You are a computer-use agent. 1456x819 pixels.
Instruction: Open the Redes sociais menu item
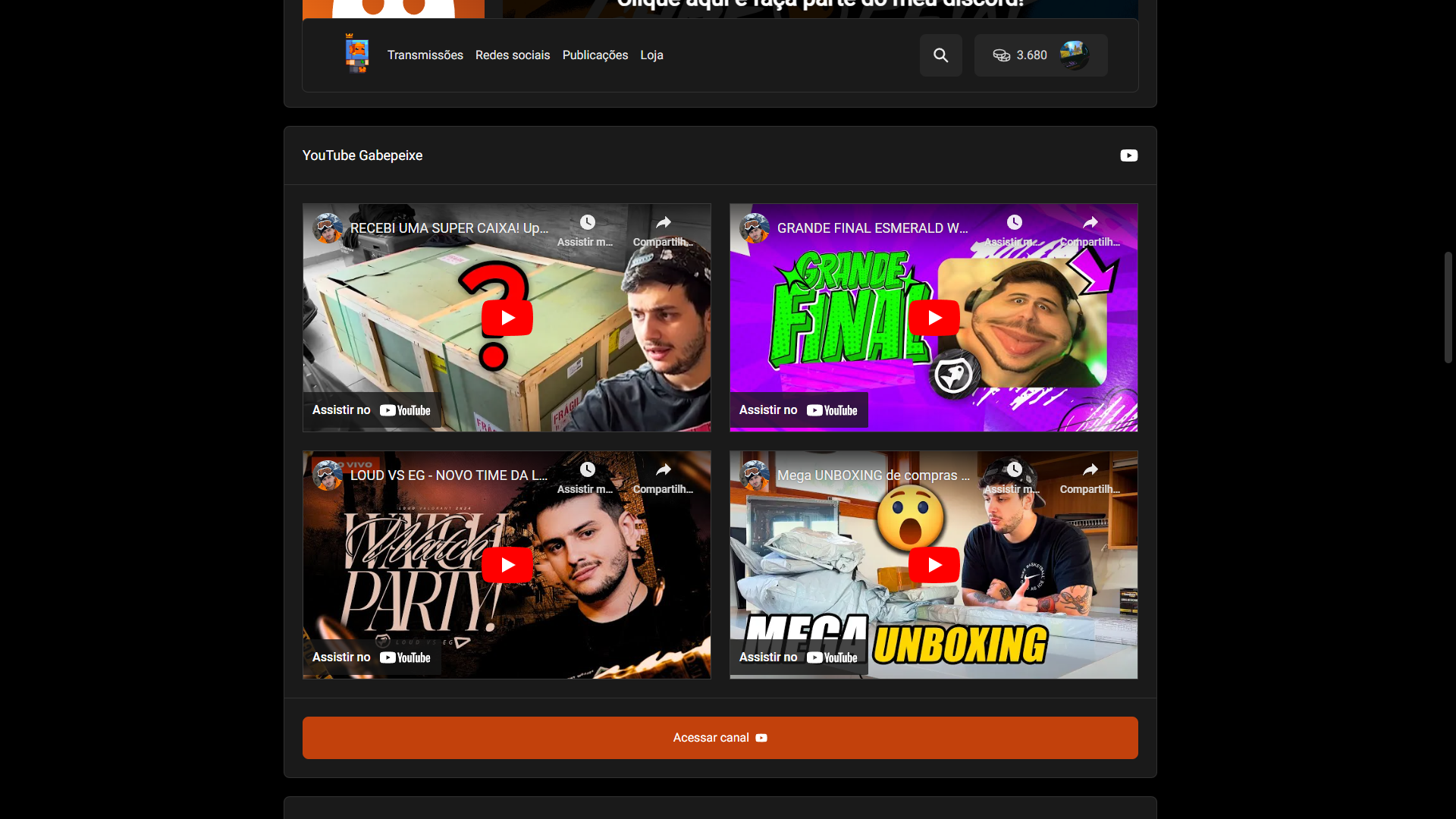tap(513, 55)
